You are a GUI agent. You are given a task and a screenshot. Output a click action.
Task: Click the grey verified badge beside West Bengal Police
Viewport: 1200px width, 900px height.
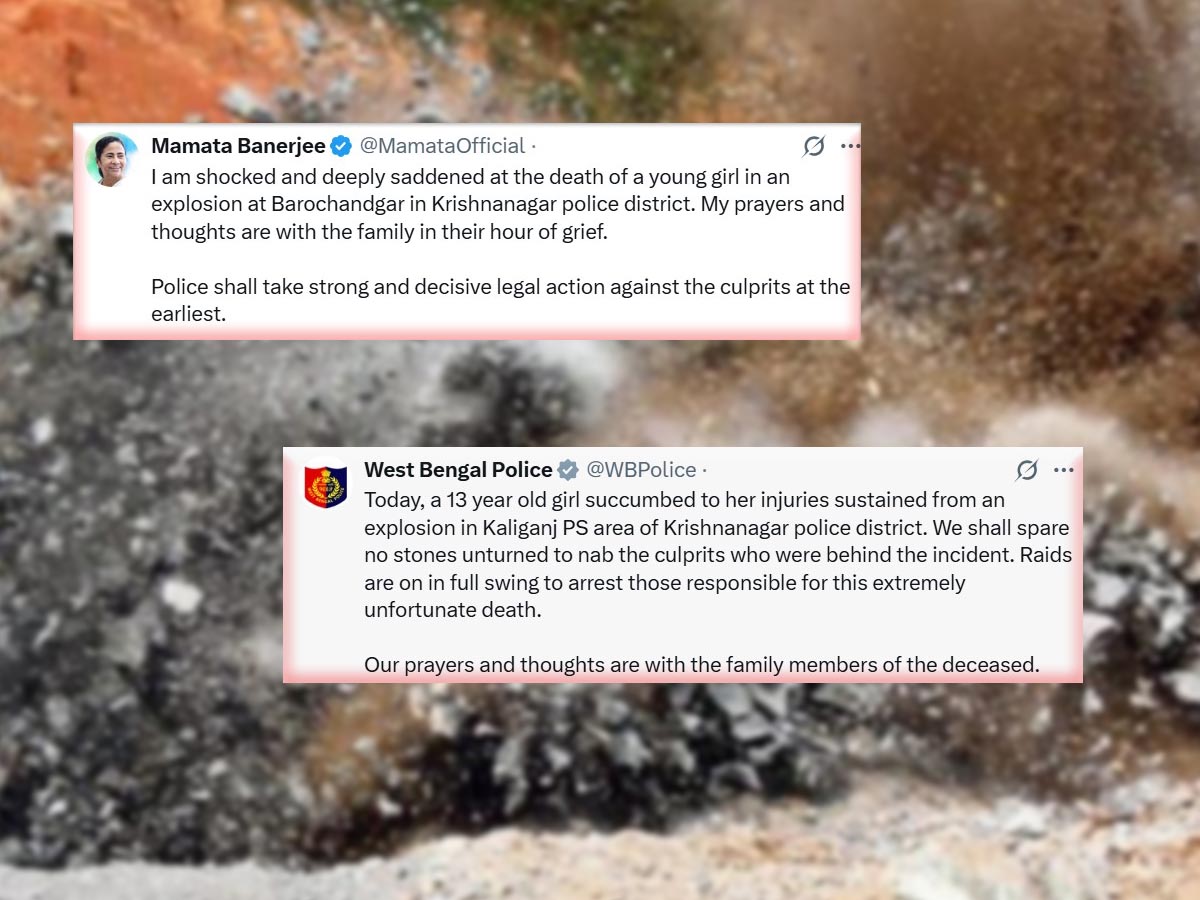point(568,470)
